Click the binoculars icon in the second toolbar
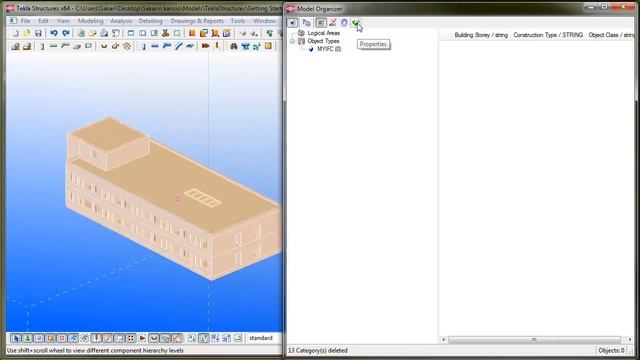 pos(233,47)
